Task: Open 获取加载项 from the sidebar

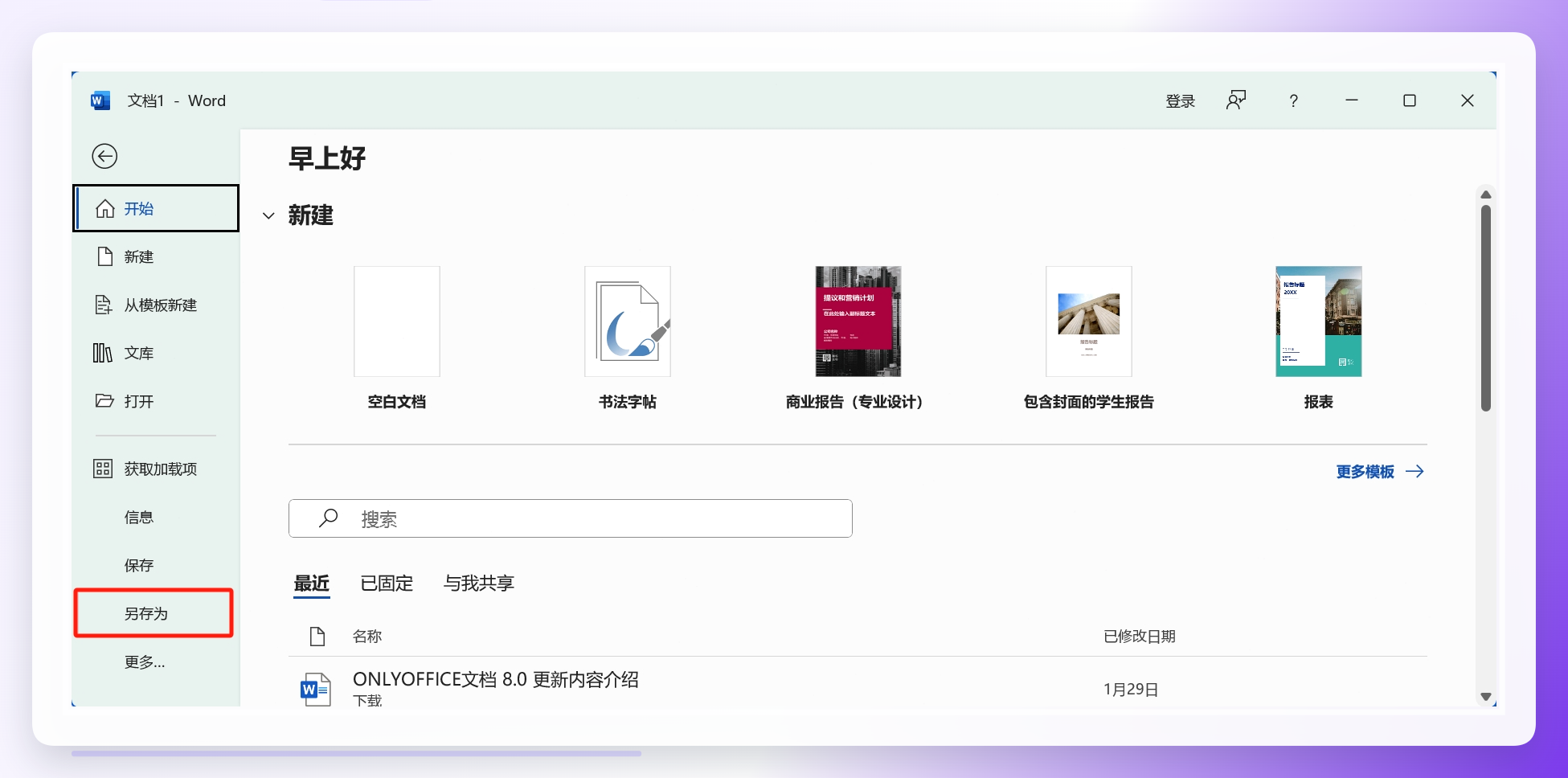Action: [x=156, y=469]
